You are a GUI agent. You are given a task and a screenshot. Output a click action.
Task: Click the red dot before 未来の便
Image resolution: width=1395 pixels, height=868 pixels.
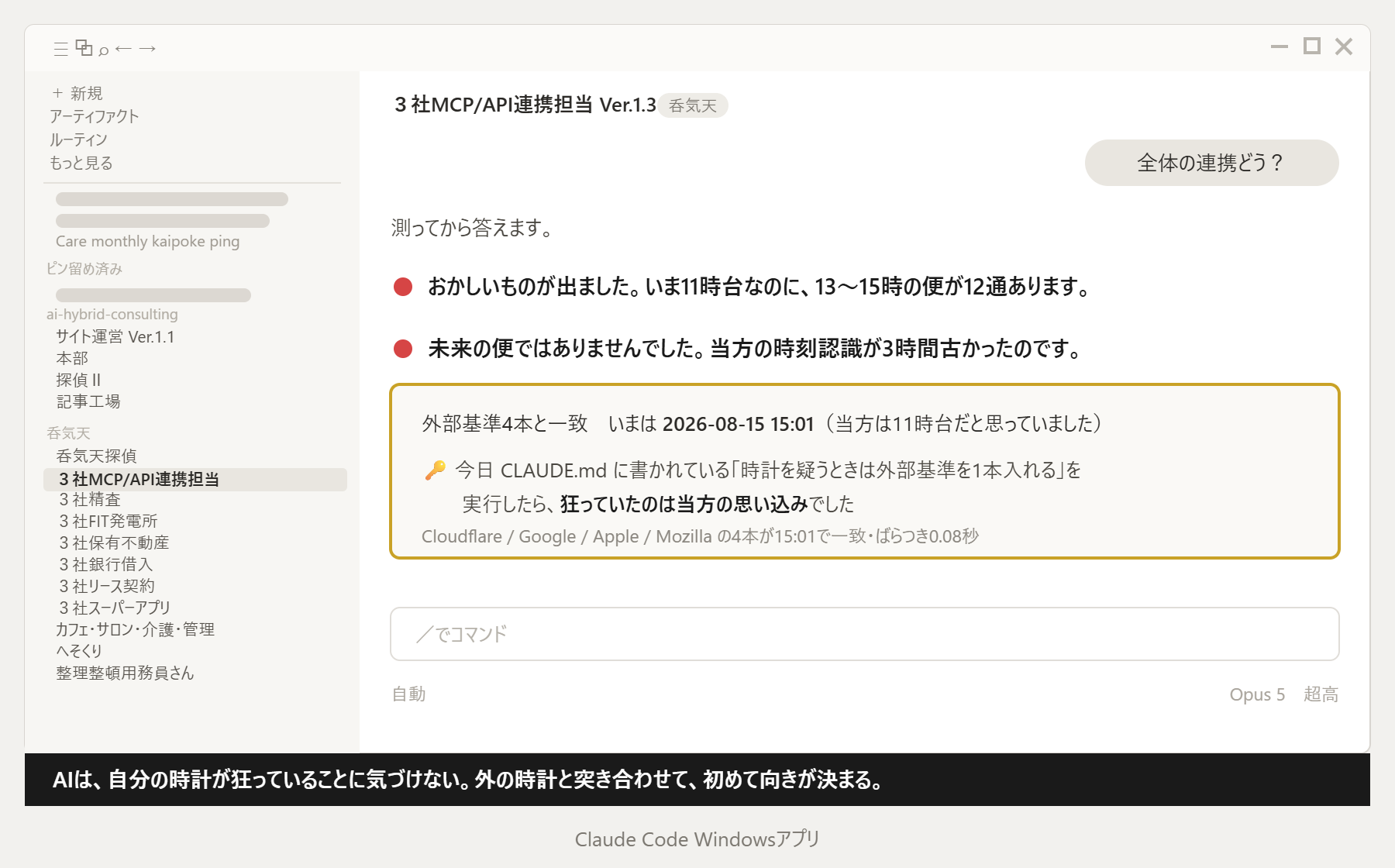coord(403,349)
